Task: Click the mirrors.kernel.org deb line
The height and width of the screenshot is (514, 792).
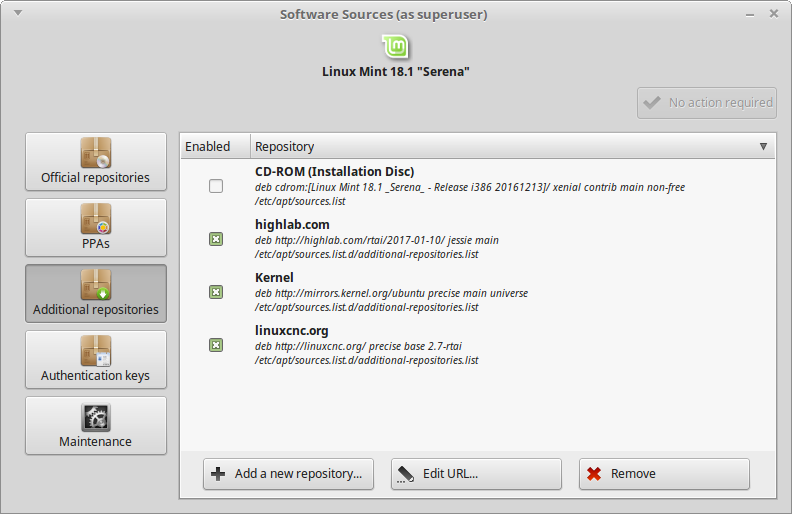Action: coord(391,293)
